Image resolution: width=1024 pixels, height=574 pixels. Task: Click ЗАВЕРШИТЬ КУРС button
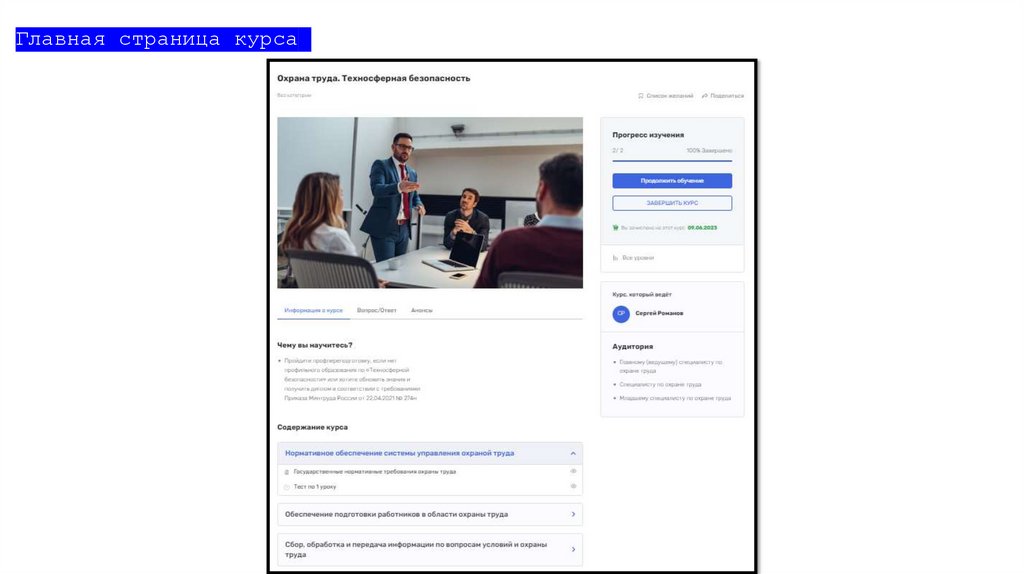coord(672,203)
